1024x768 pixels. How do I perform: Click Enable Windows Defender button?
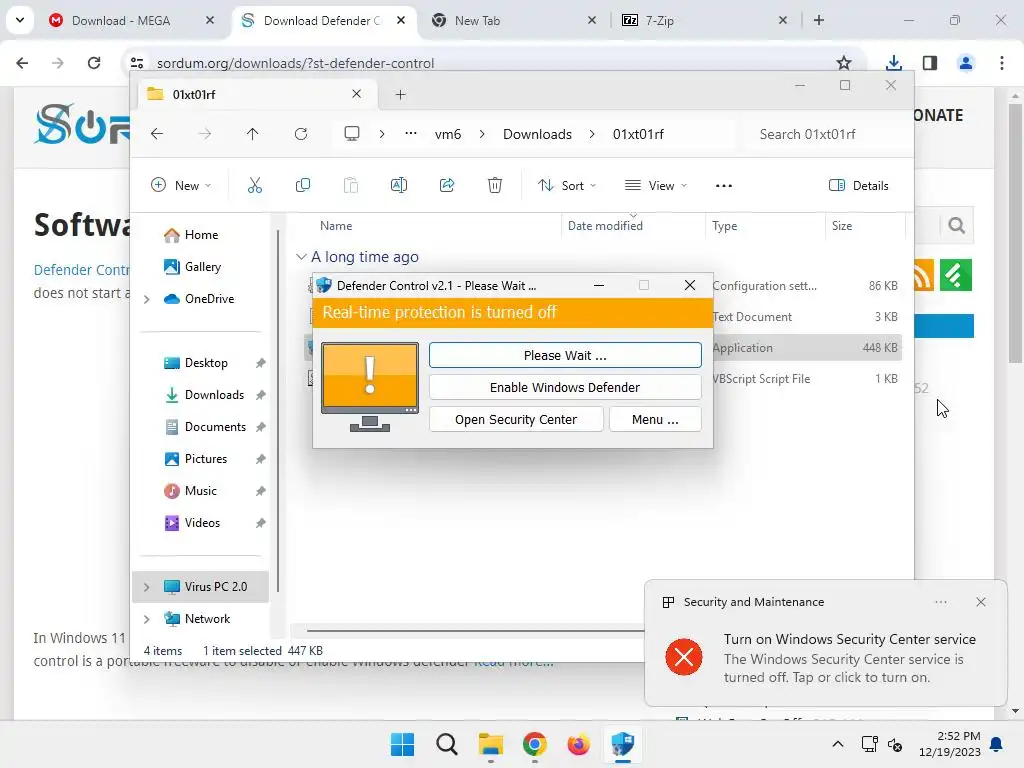565,387
